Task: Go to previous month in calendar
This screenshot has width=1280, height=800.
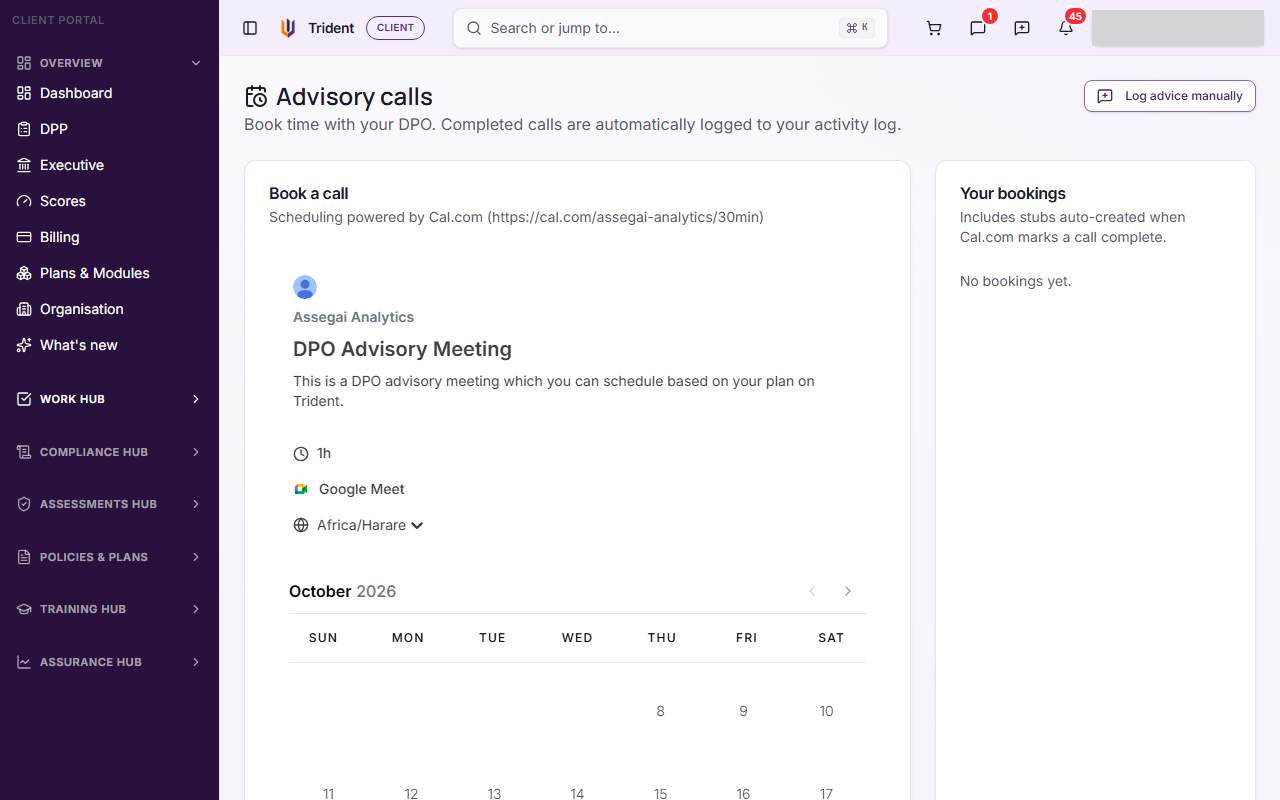Action: pyautogui.click(x=812, y=591)
